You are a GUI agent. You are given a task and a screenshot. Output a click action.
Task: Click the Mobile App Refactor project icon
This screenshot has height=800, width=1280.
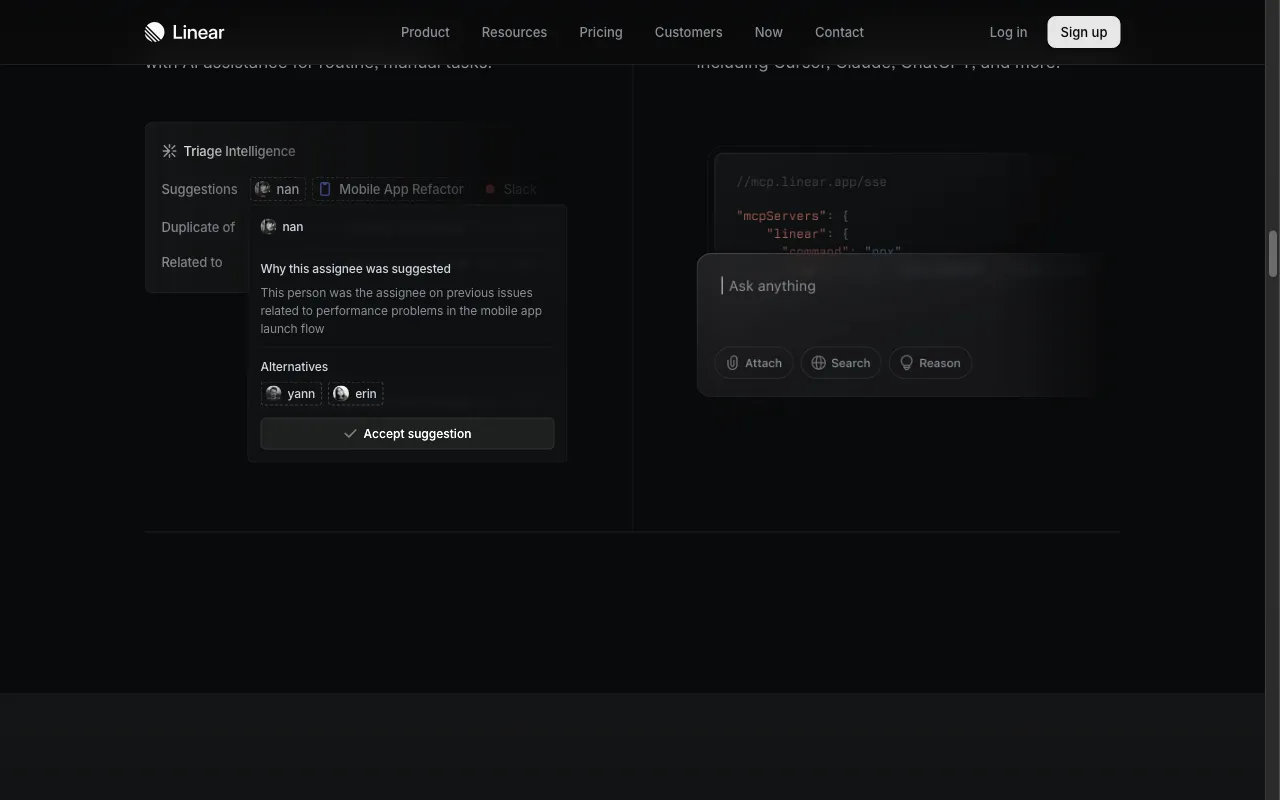[x=325, y=189]
